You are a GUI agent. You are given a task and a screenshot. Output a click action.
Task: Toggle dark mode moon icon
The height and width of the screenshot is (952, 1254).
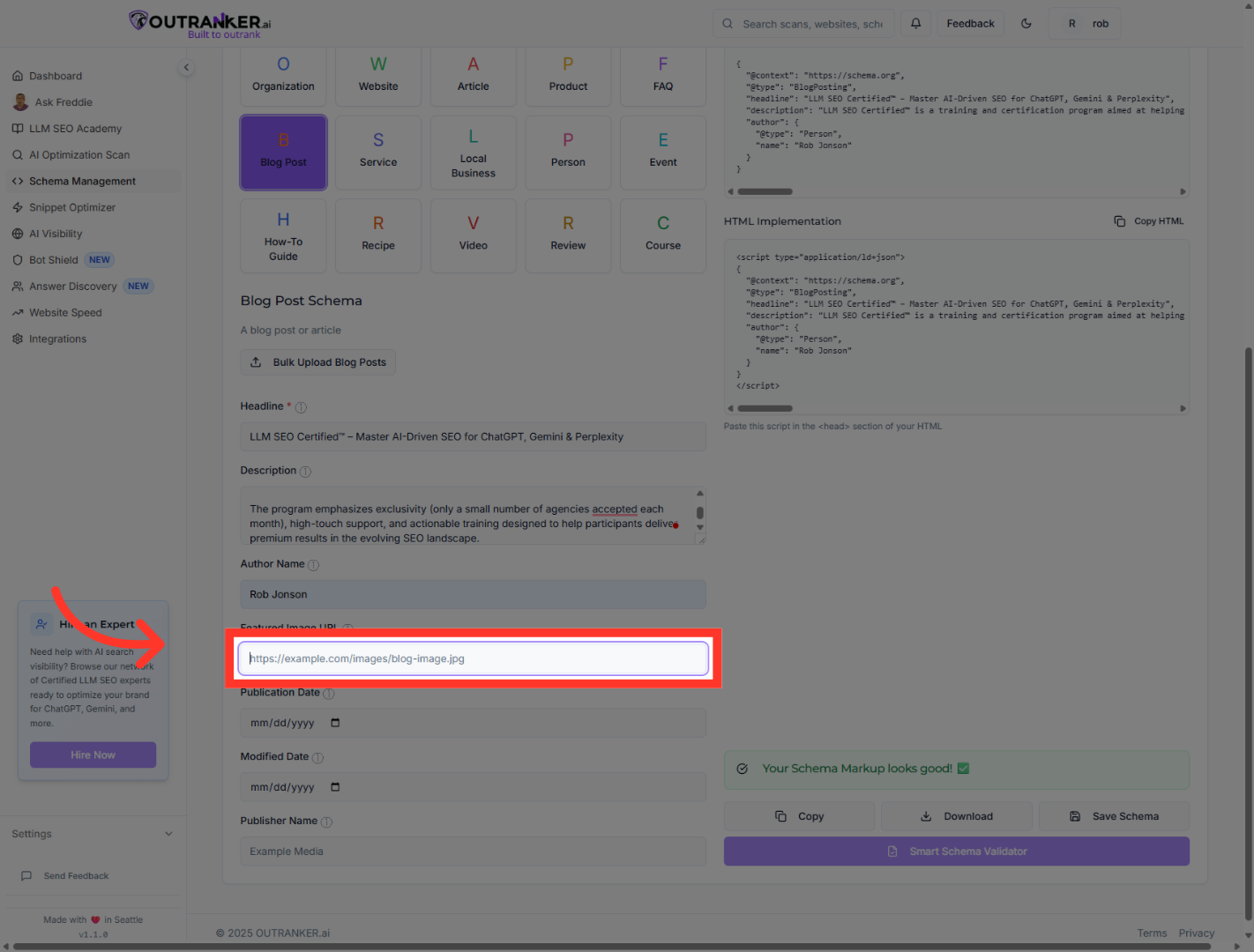[x=1026, y=24]
